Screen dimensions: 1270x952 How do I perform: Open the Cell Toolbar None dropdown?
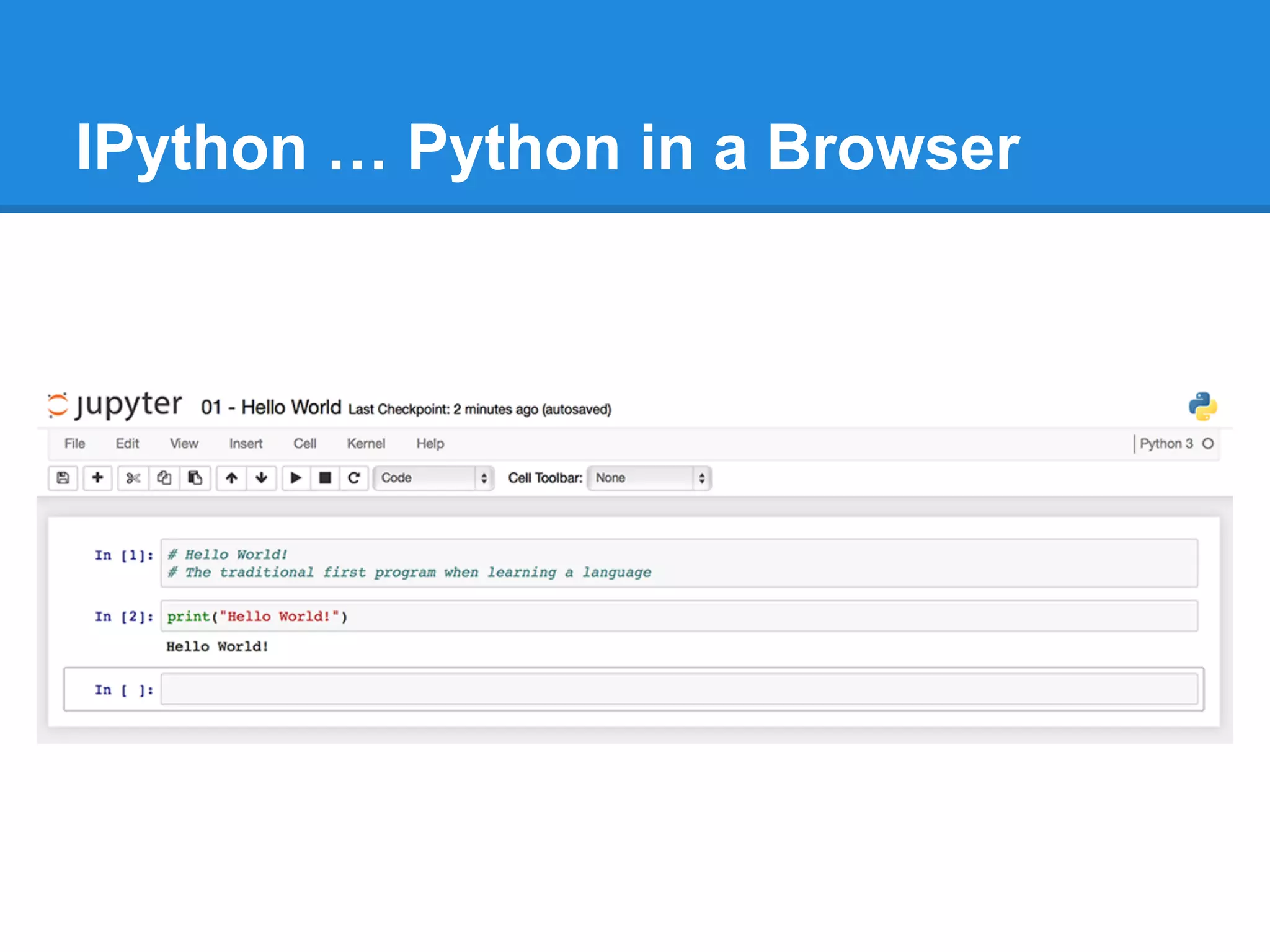pos(649,478)
